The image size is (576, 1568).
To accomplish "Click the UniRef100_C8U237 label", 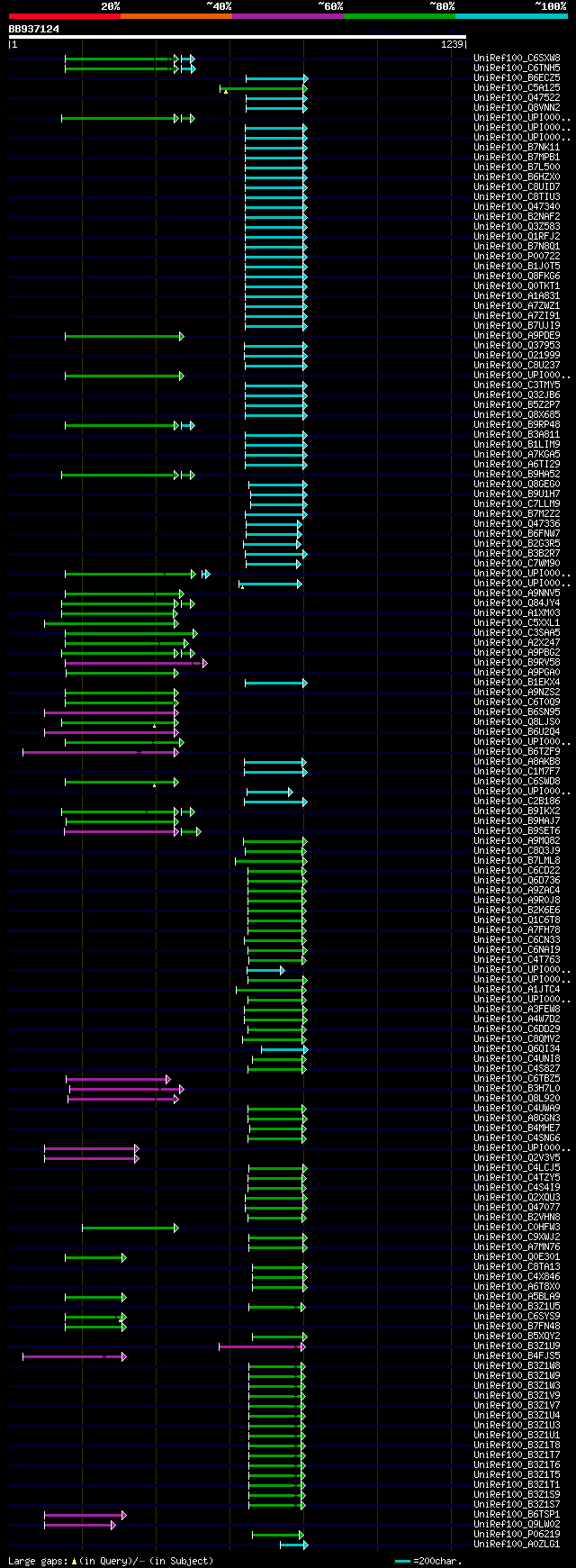I will tap(517, 366).
